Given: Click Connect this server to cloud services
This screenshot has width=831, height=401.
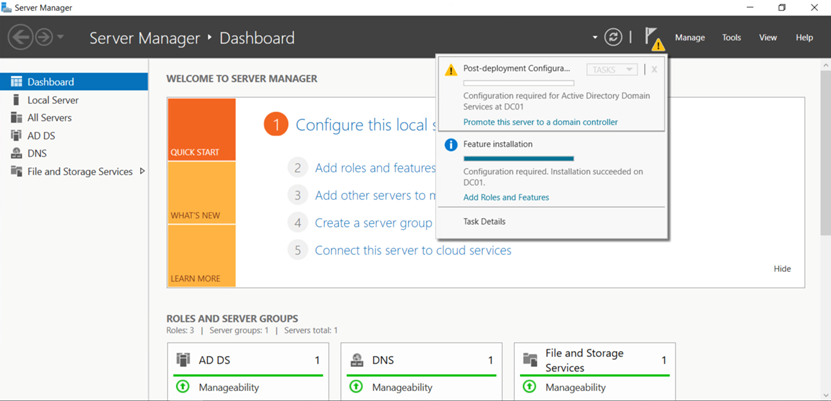Looking at the screenshot, I should click(413, 250).
